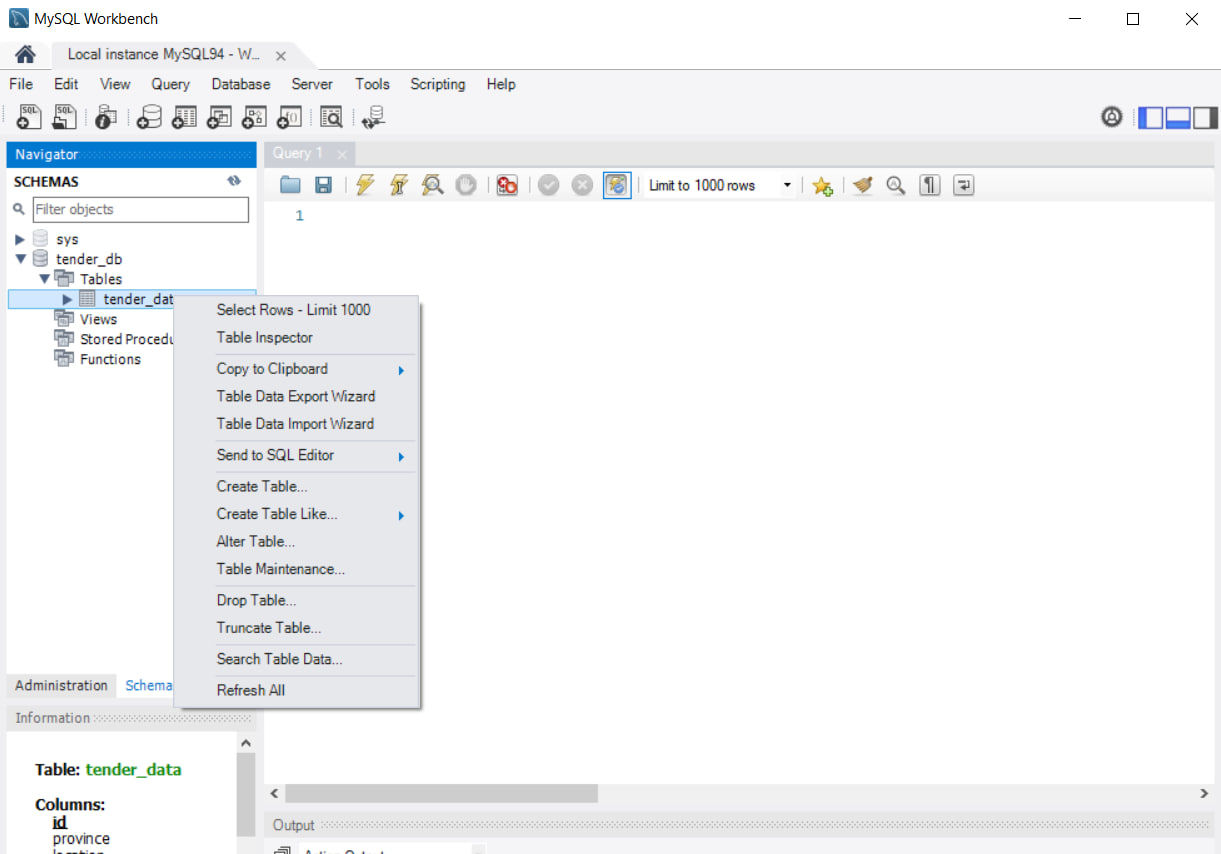Toggle word wrapping in editor

pyautogui.click(x=963, y=185)
